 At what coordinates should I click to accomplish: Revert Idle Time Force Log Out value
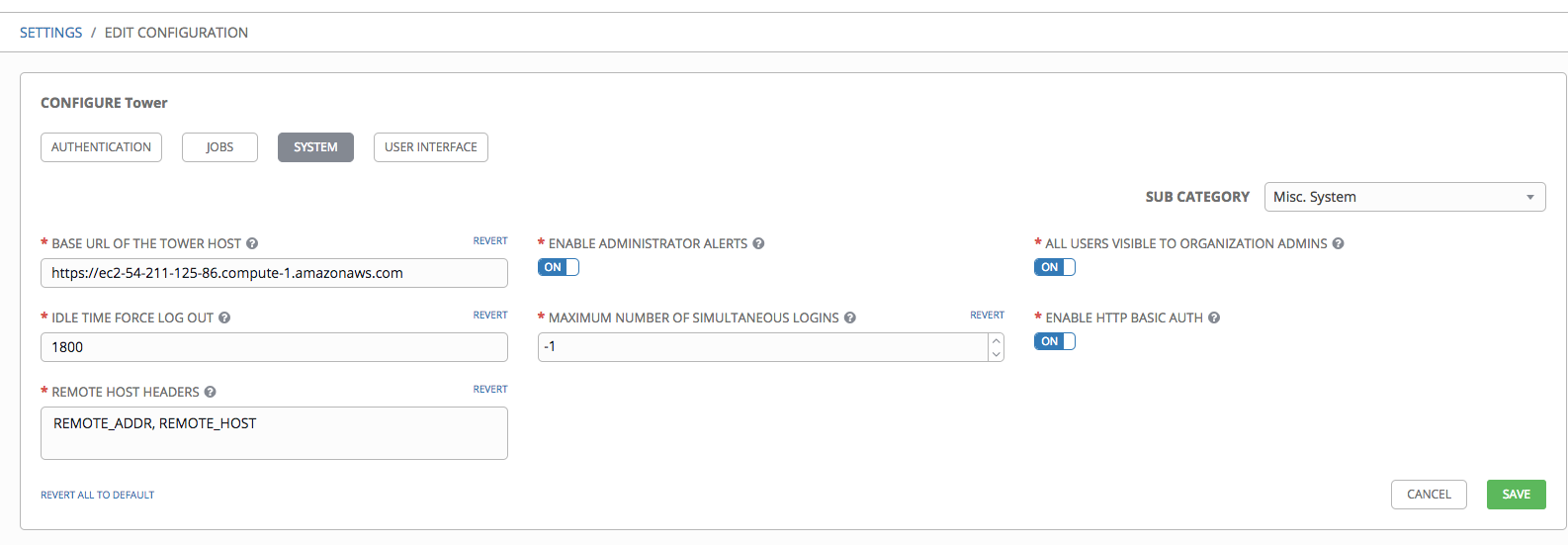pos(490,316)
